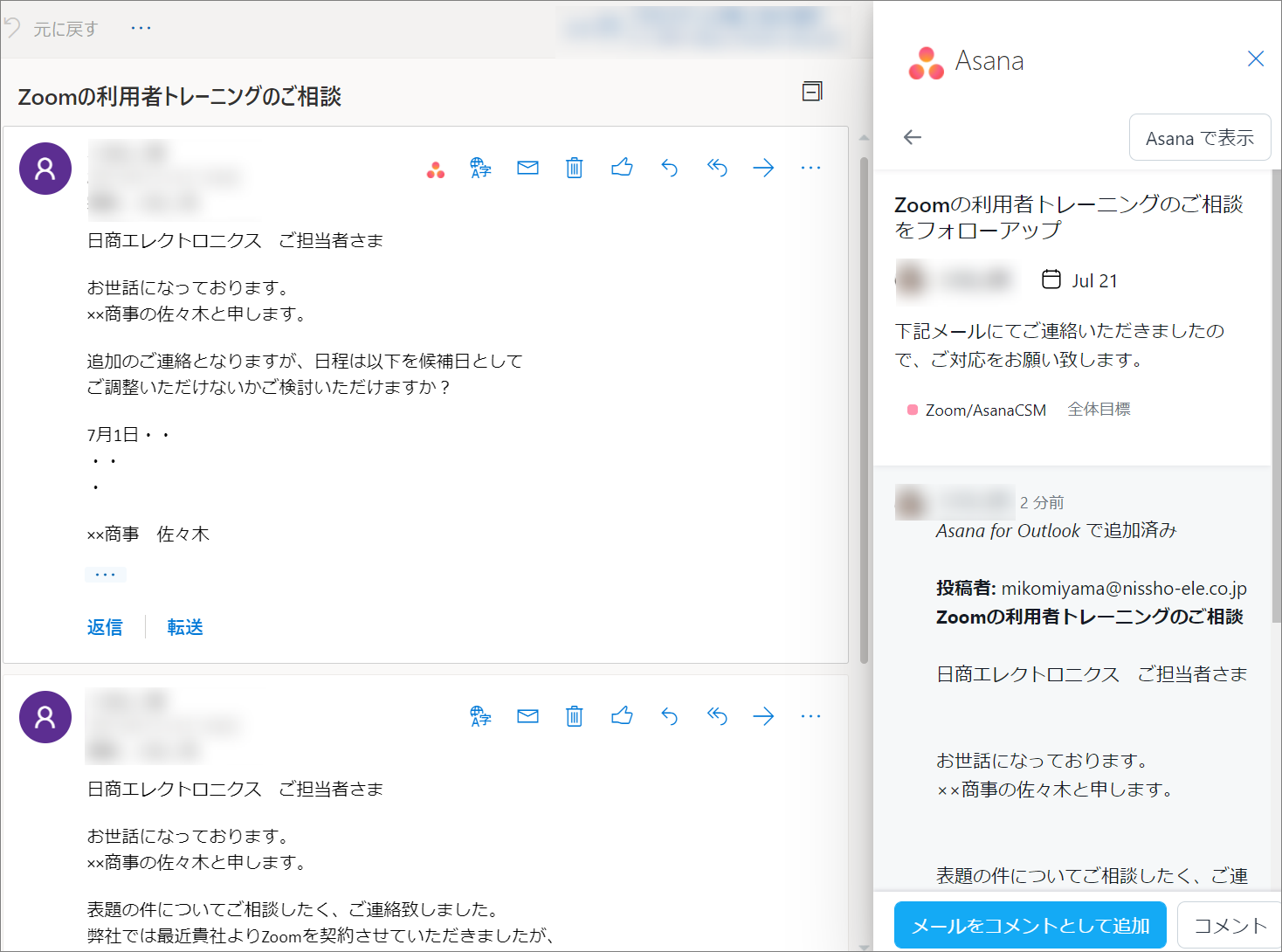Click the 2 分前 timestamp
1282x952 pixels.
(1042, 502)
